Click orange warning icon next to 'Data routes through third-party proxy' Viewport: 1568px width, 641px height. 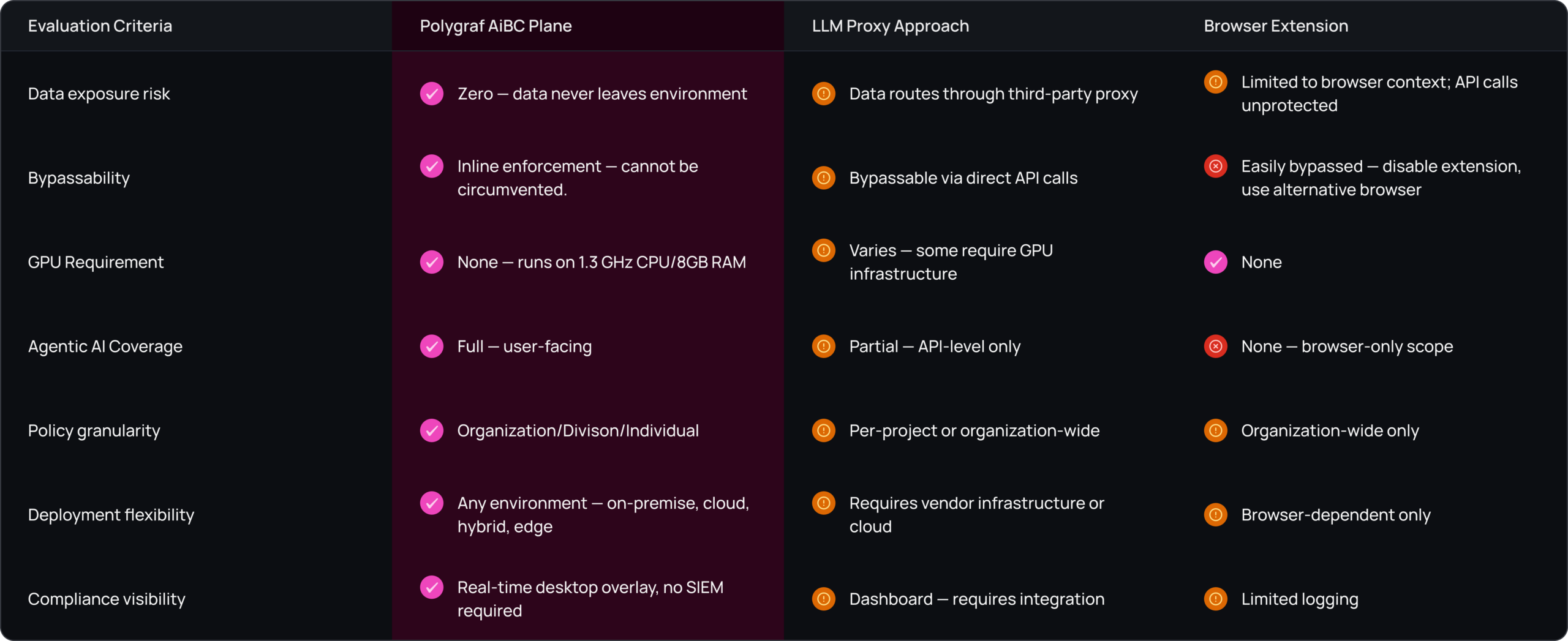click(824, 94)
